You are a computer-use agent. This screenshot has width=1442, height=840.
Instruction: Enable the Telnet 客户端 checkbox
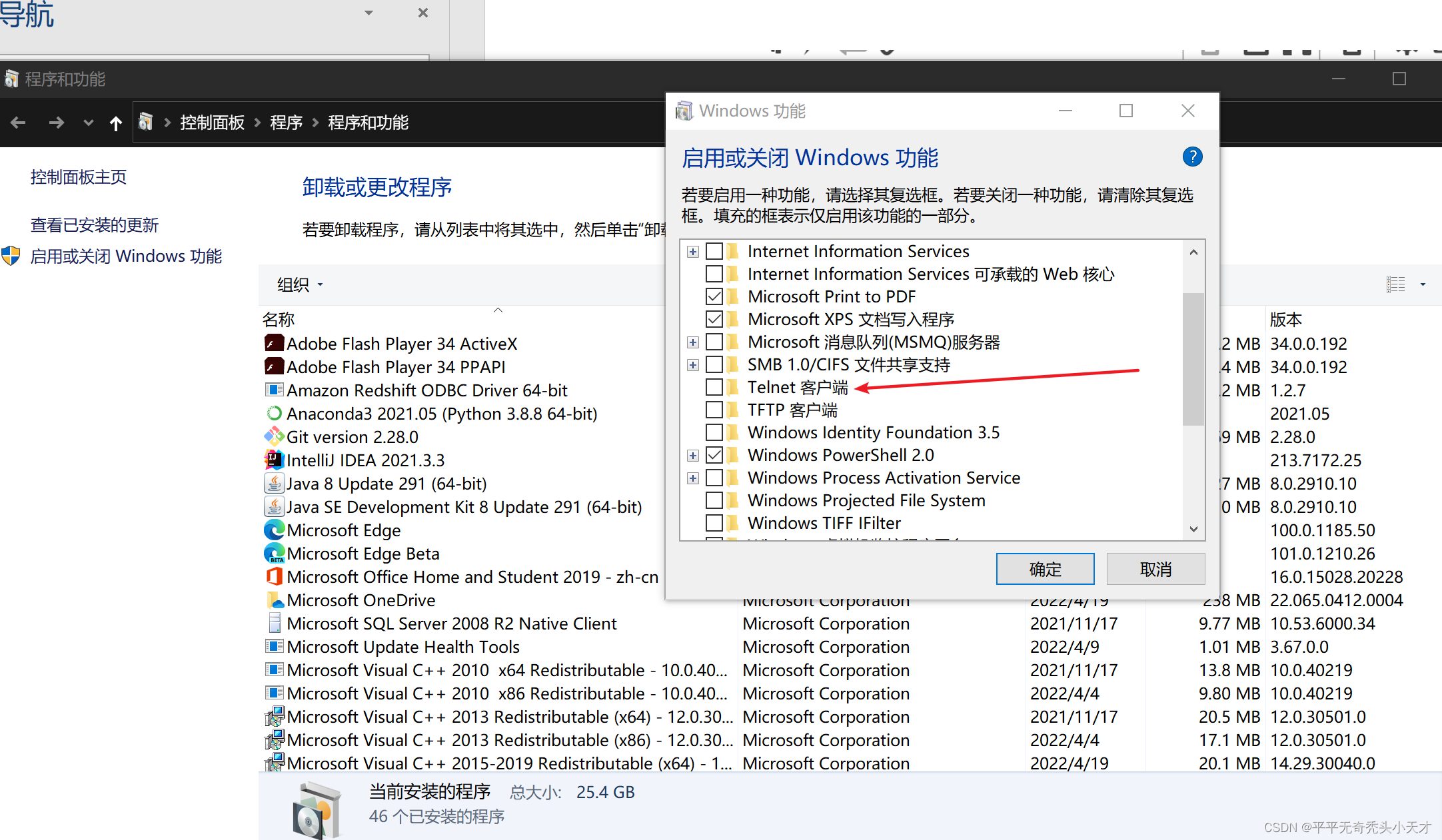(714, 387)
